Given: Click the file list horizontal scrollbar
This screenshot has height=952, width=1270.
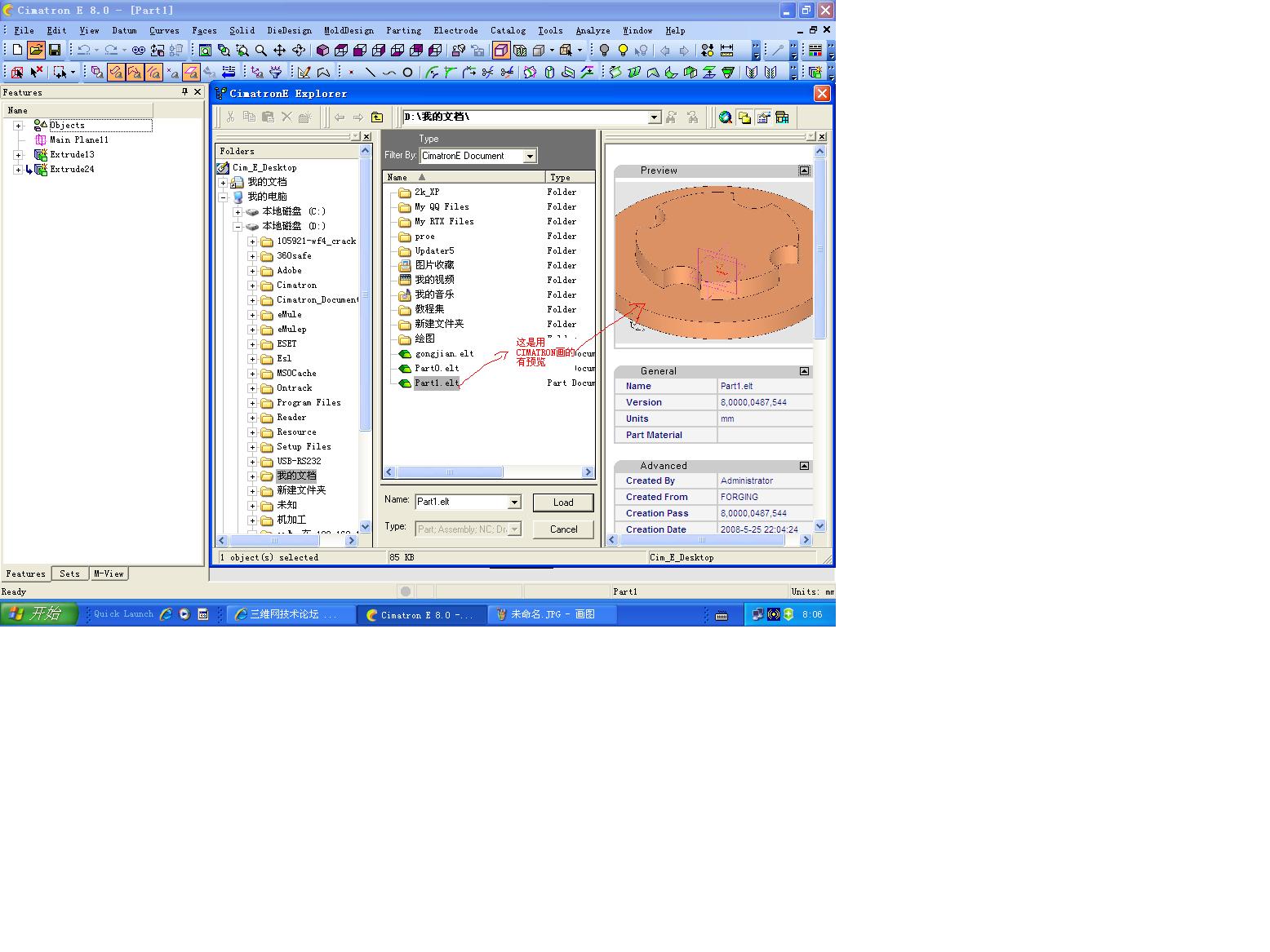Looking at the screenshot, I should 489,472.
